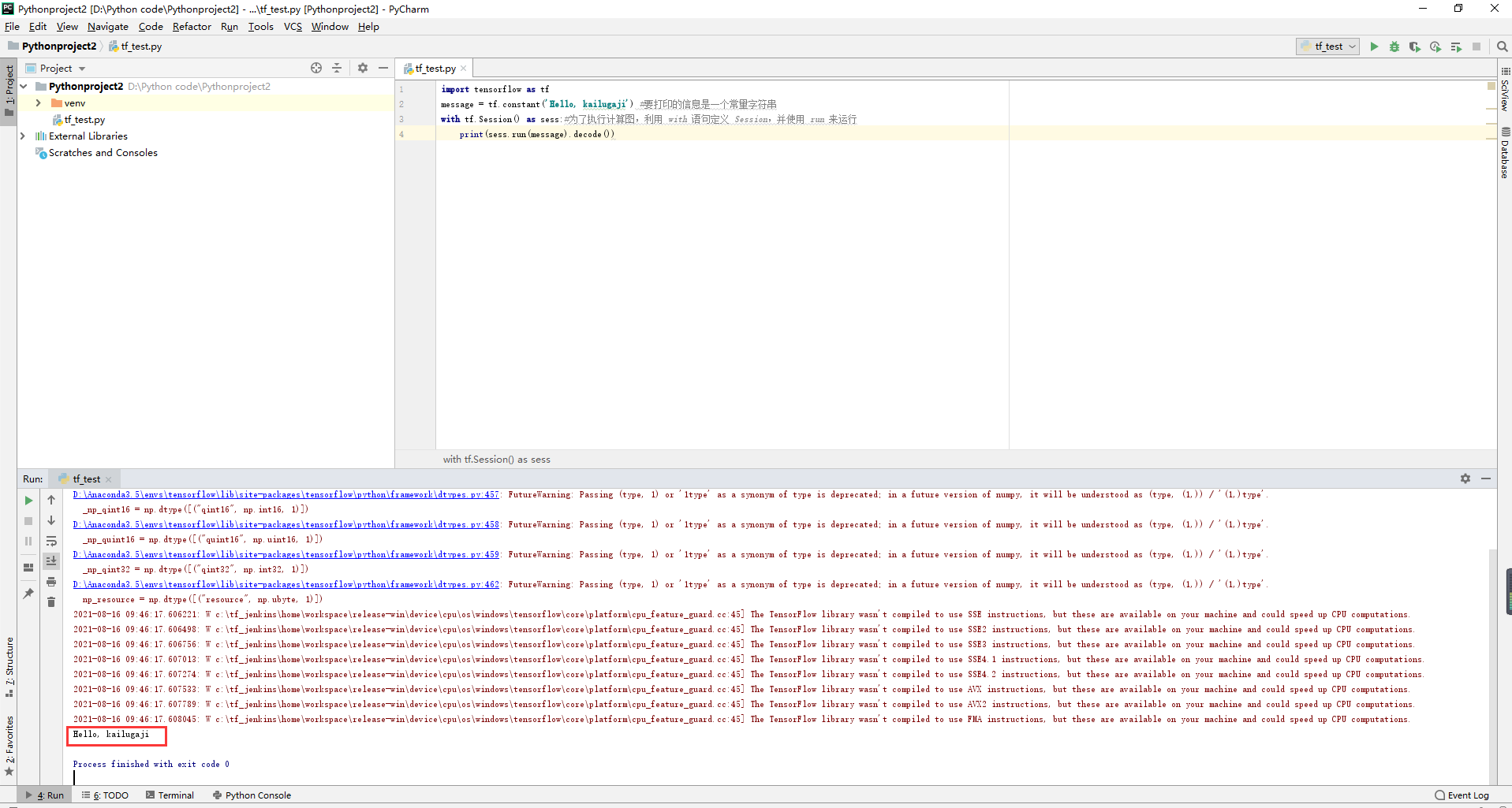1512x808 pixels.
Task: Pin the Run tab
Action: [x=28, y=594]
